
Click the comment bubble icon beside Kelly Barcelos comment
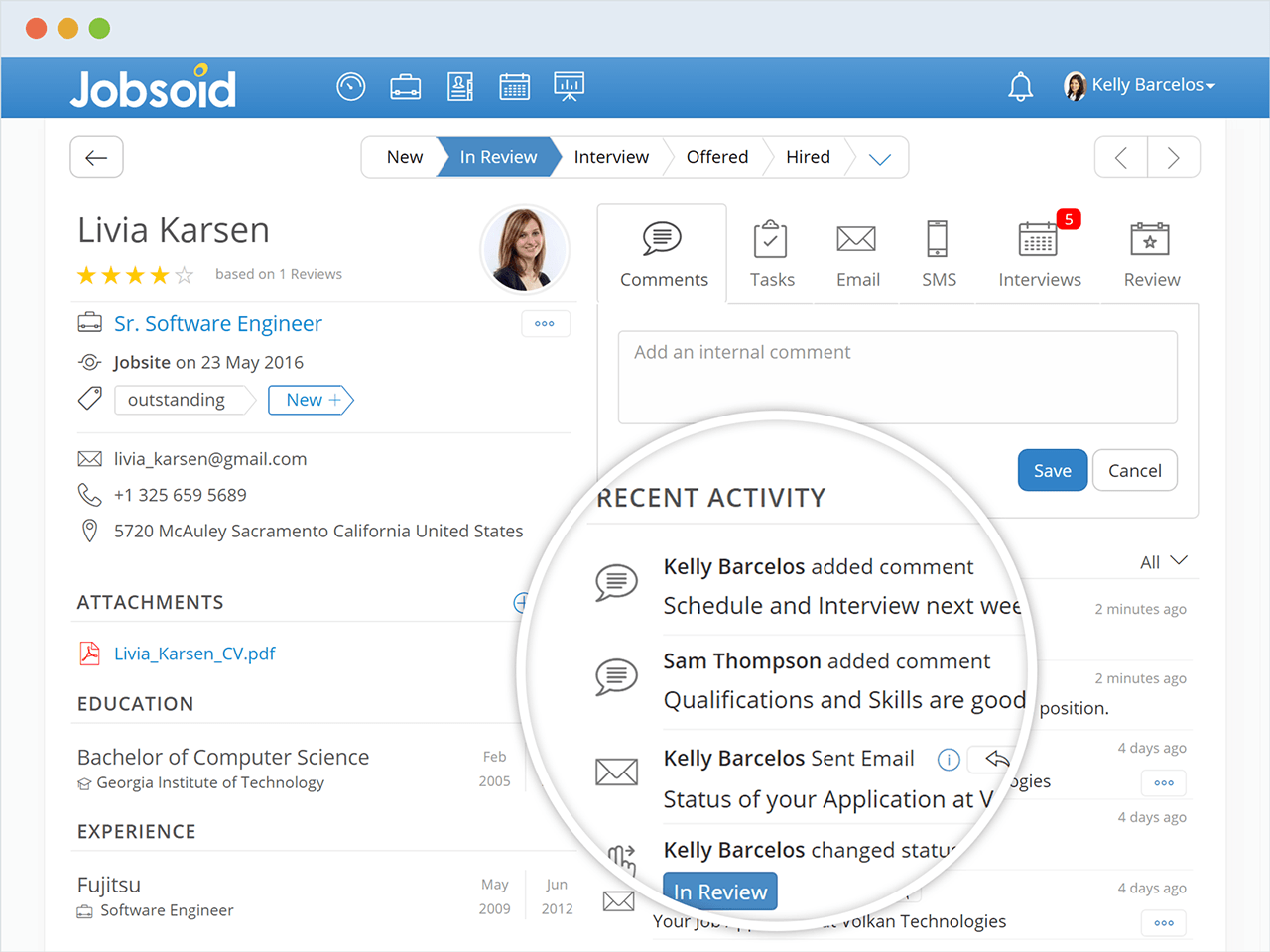(x=616, y=583)
